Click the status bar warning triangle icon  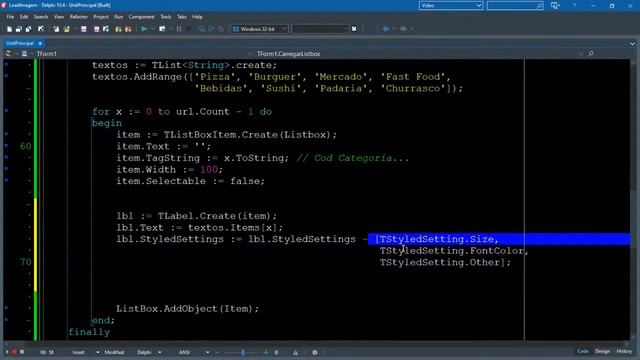[296, 352]
